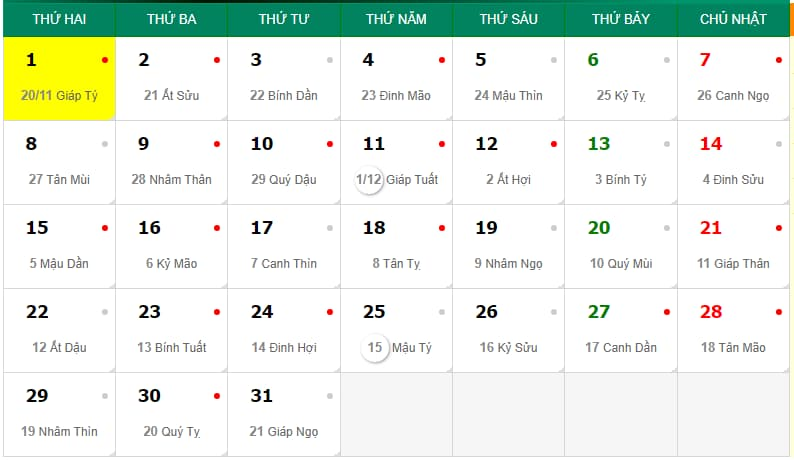The image size is (794, 460).
Task: Open Sunday date number 21
Action: (x=711, y=228)
